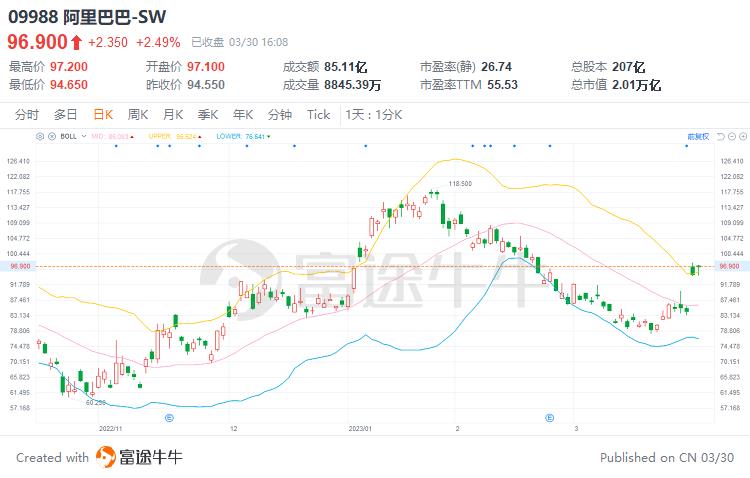Click the 已收盘 03/30 16:08 status
750x478 pixels.
[x=240, y=43]
